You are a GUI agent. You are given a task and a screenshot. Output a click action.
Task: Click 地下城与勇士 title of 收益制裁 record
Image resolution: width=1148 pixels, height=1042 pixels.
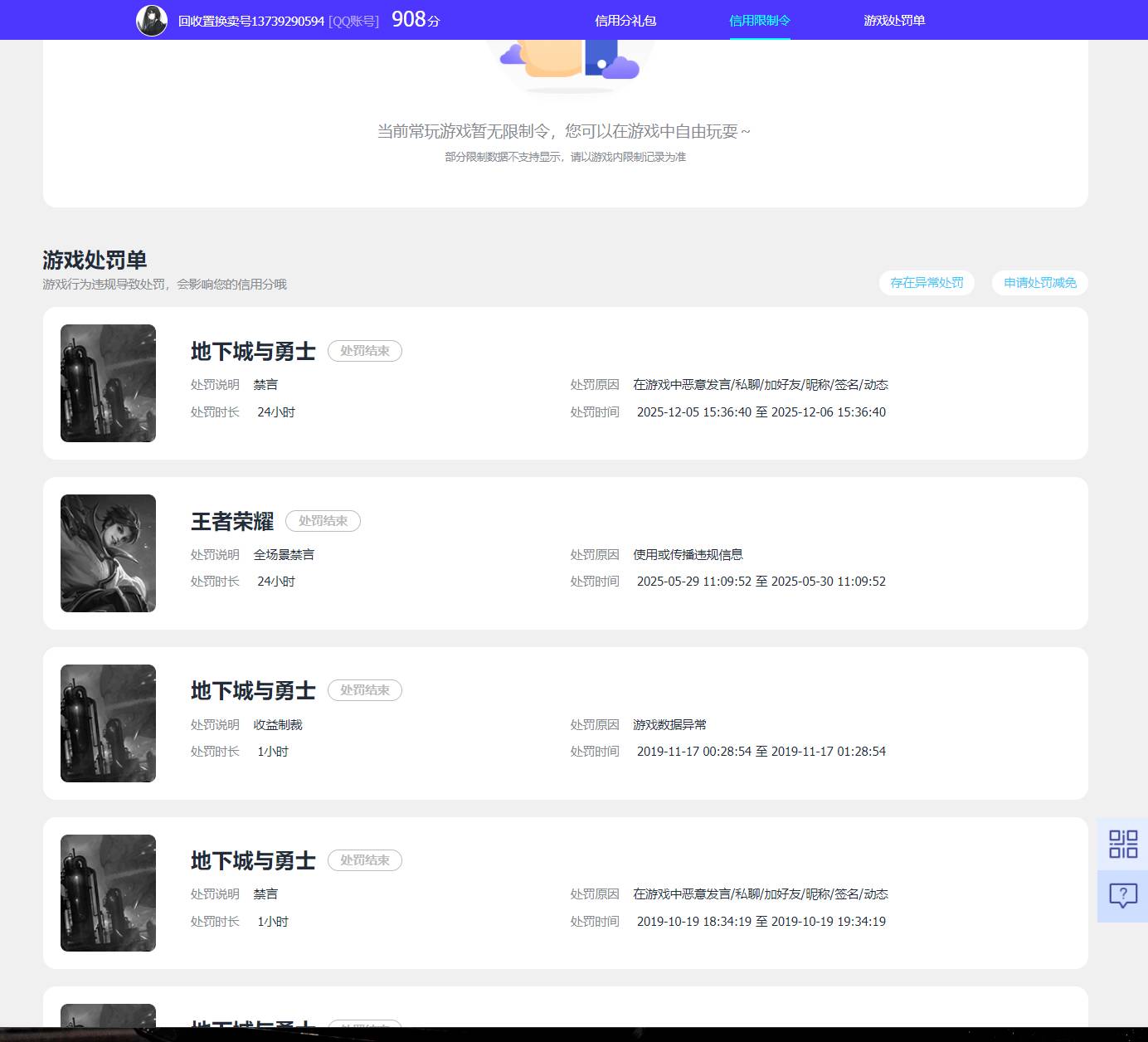[x=253, y=691]
